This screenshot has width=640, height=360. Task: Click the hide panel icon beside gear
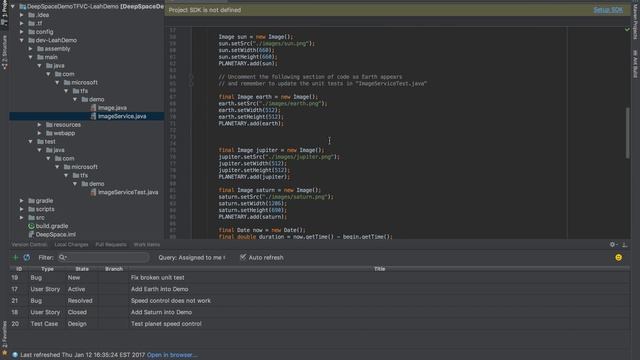point(624,244)
